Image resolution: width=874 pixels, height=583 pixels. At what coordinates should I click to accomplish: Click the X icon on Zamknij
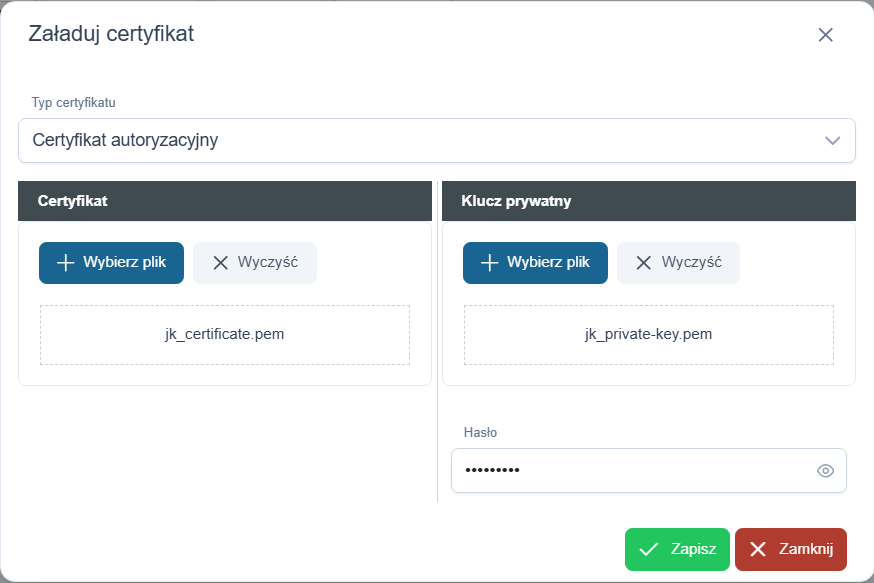(x=758, y=549)
